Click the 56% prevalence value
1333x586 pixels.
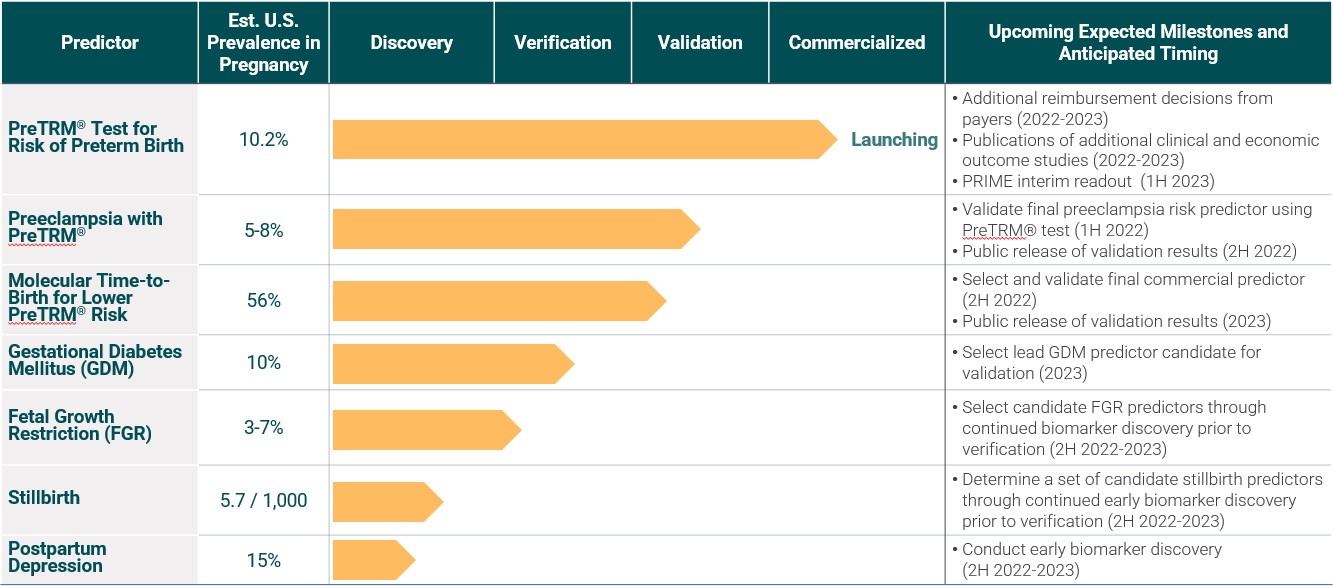point(263,300)
